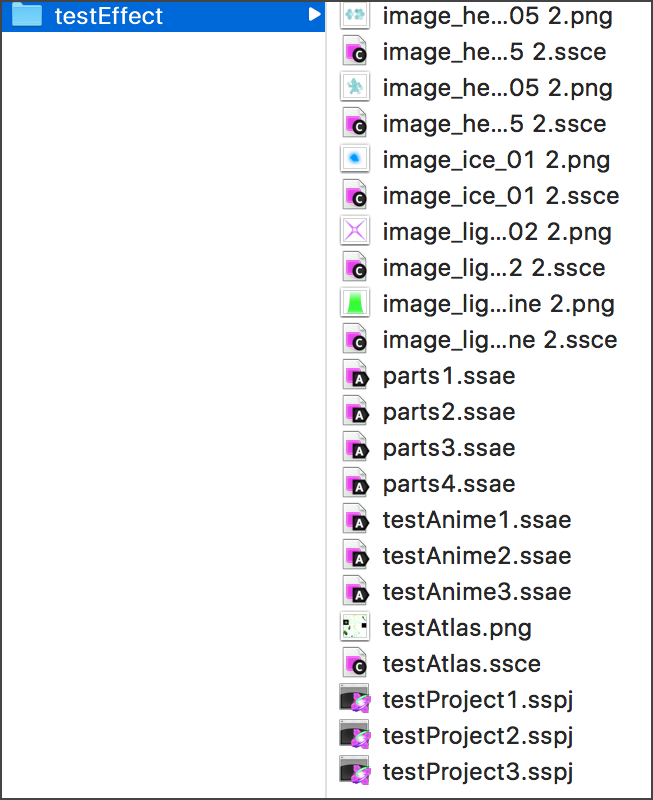This screenshot has width=653, height=800.
Task: Click the parts4.ssae animation file icon
Action: click(355, 484)
